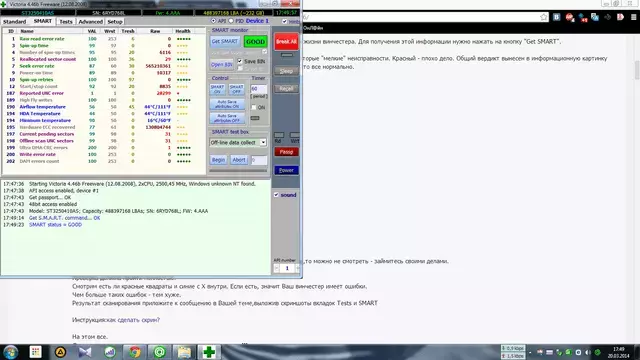Open the Tests tab
This screenshot has width=640, height=360.
[66, 22]
